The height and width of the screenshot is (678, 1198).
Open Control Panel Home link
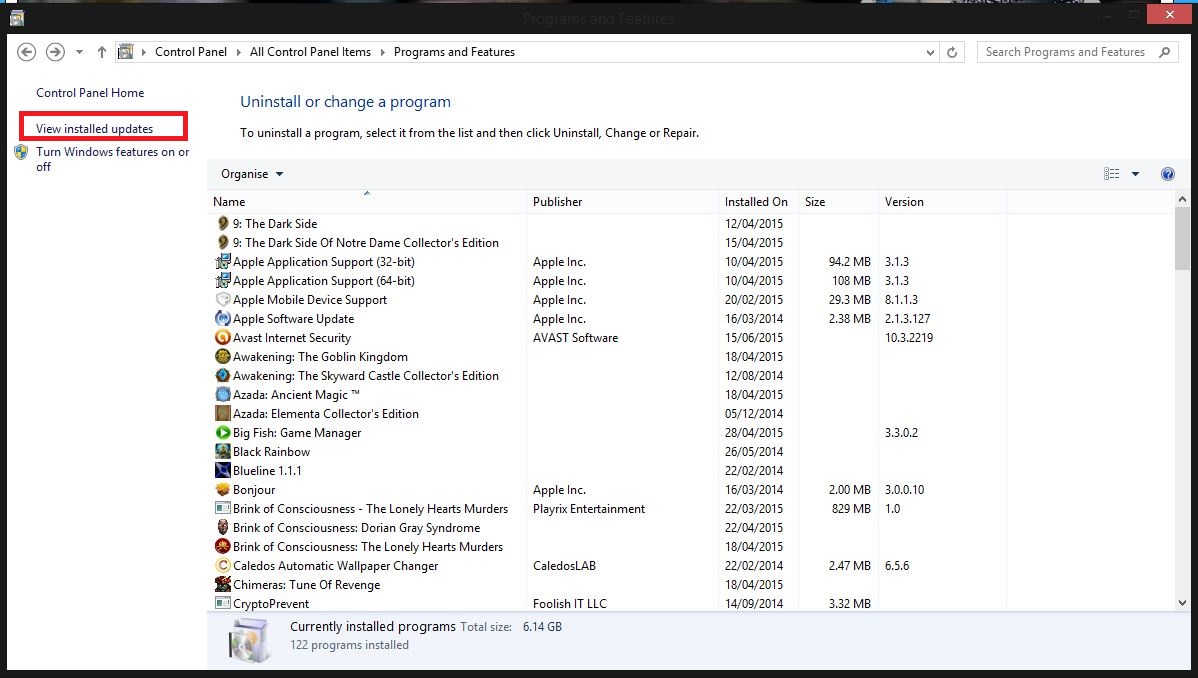coord(90,92)
